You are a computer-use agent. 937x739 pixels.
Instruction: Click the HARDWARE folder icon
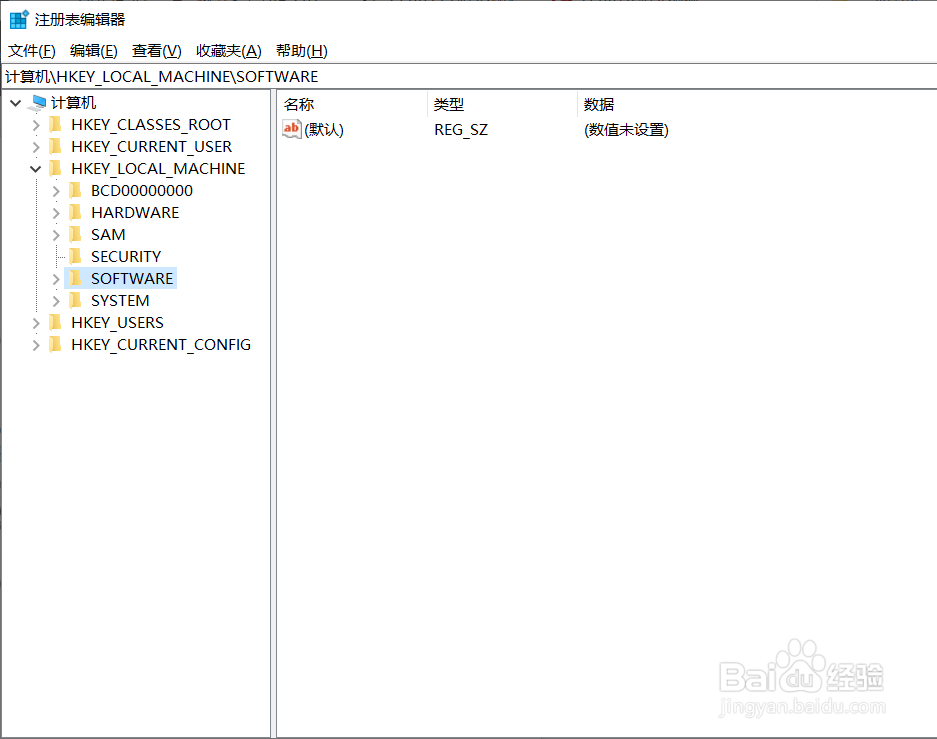click(75, 213)
